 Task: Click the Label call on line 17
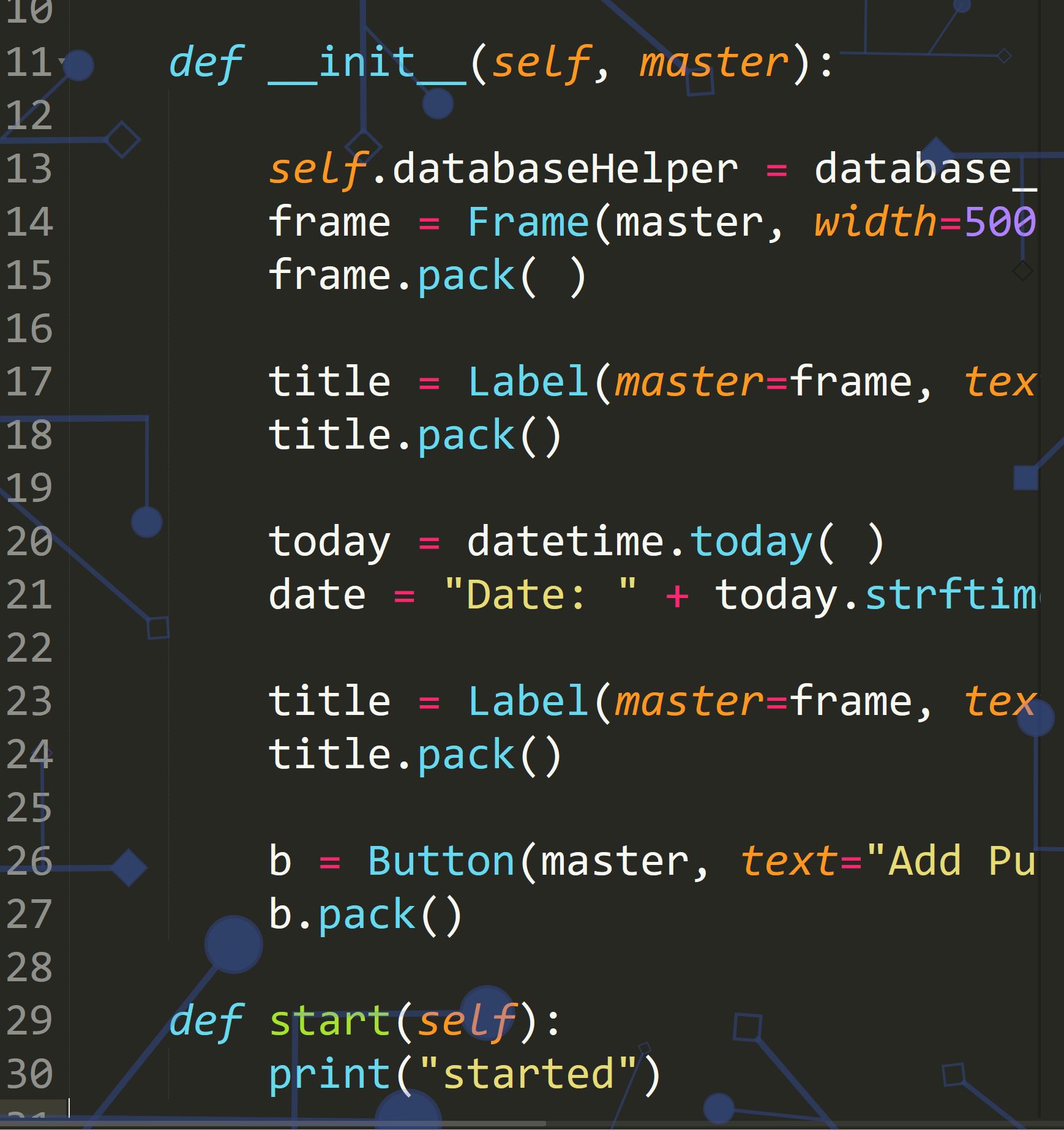[528, 382]
